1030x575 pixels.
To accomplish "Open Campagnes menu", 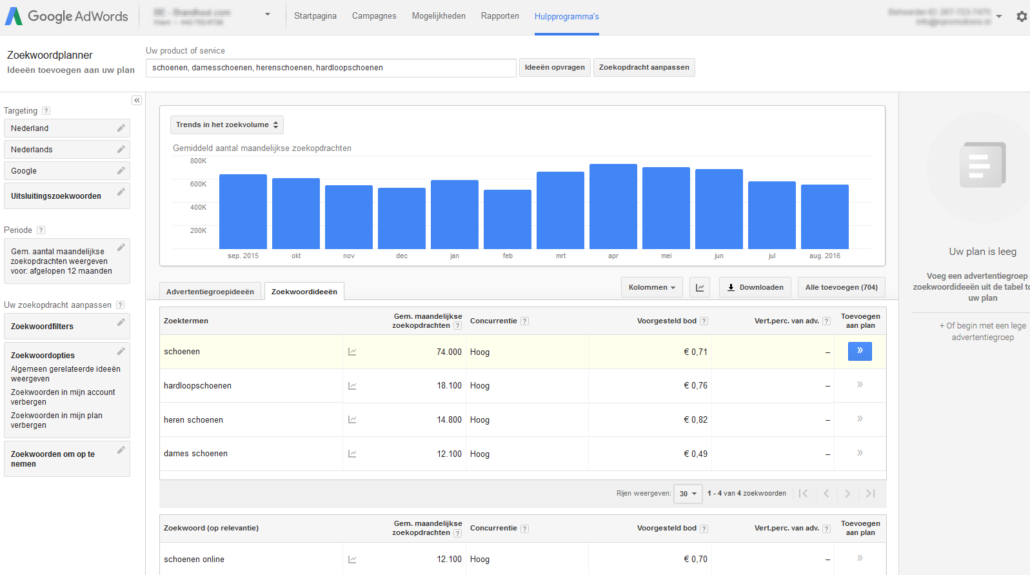I will (x=374, y=16).
